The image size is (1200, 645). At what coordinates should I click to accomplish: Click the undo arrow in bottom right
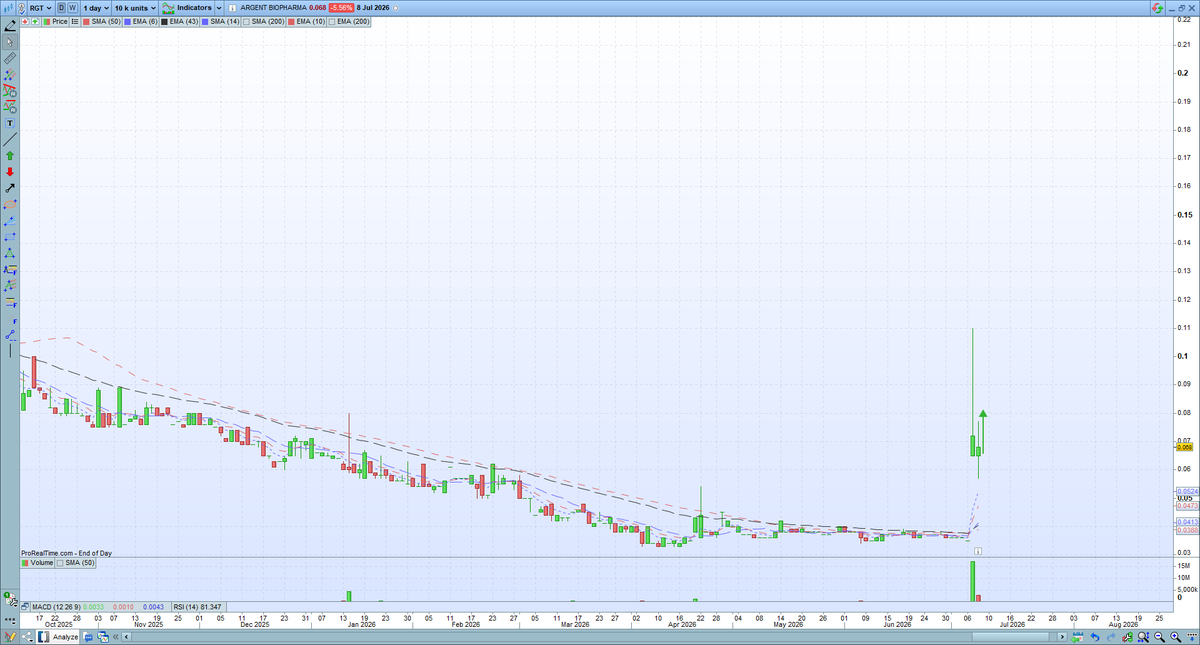pyautogui.click(x=1094, y=636)
